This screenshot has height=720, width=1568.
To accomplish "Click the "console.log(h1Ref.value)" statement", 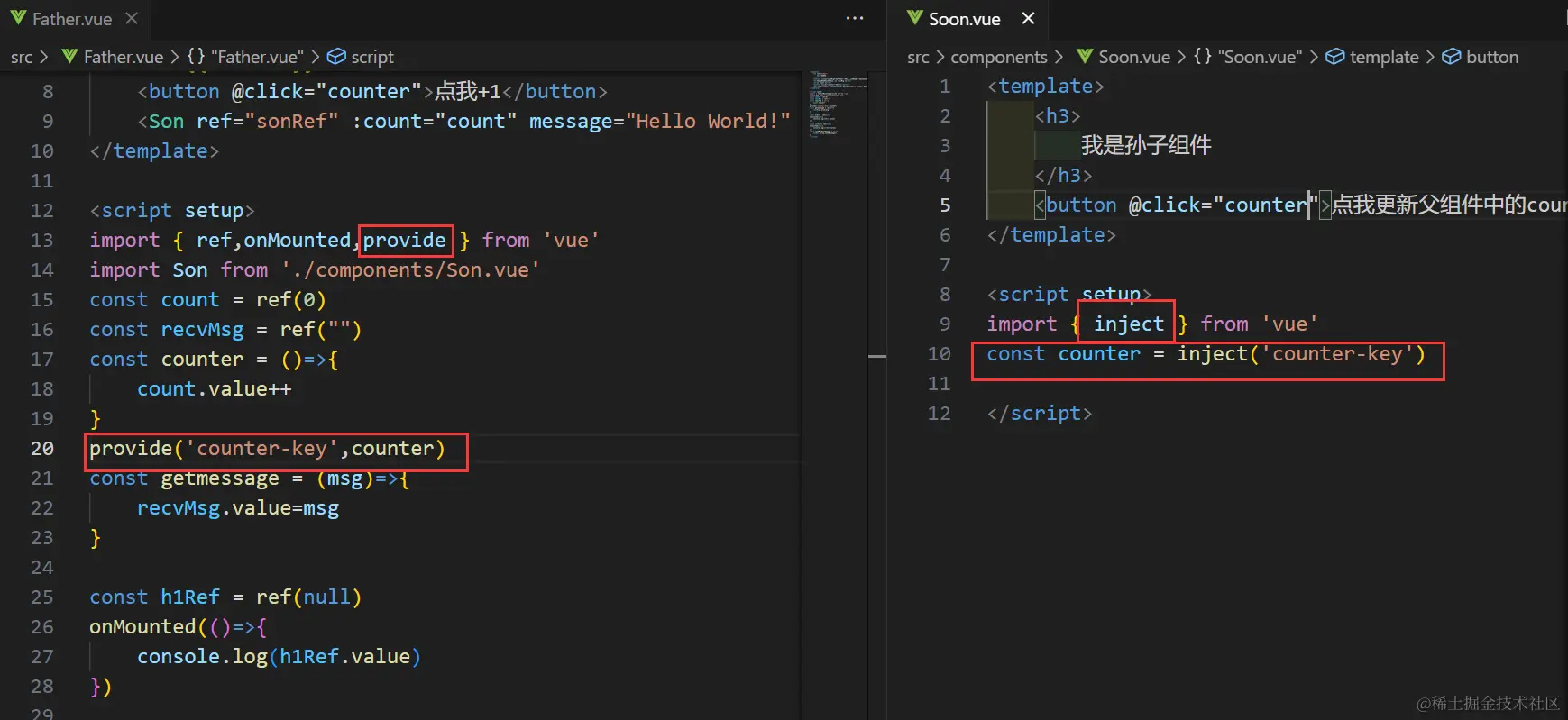I will point(279,657).
